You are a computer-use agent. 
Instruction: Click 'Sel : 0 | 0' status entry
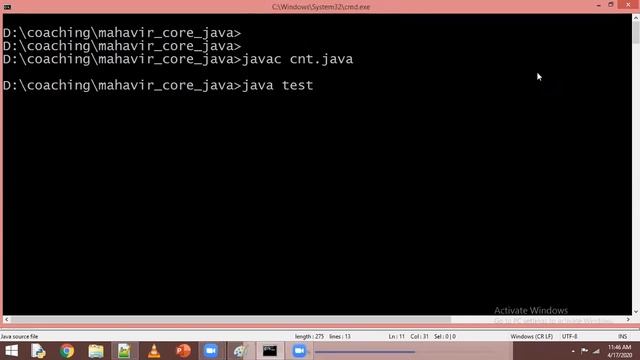click(445, 337)
